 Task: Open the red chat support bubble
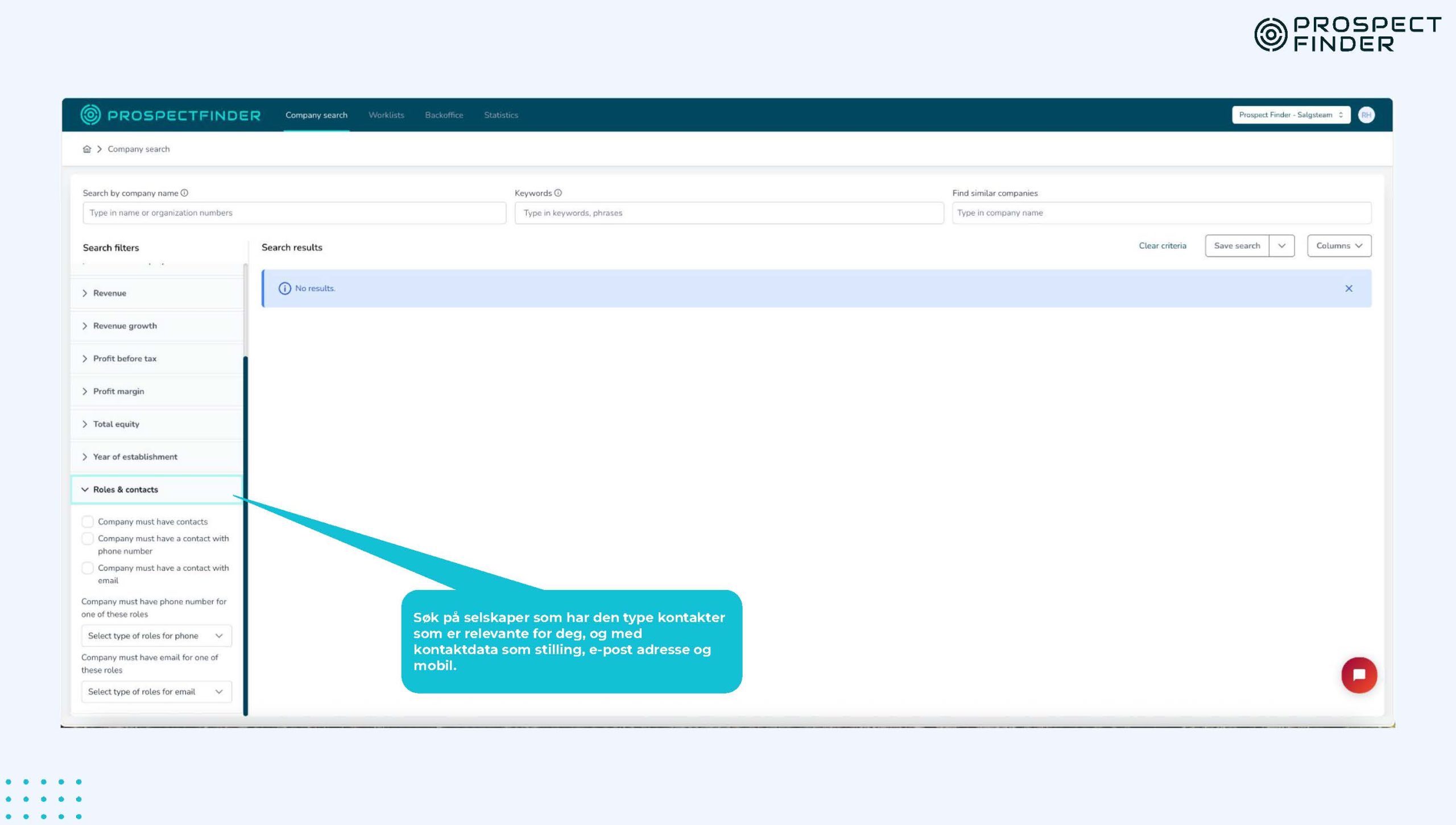coord(1359,675)
